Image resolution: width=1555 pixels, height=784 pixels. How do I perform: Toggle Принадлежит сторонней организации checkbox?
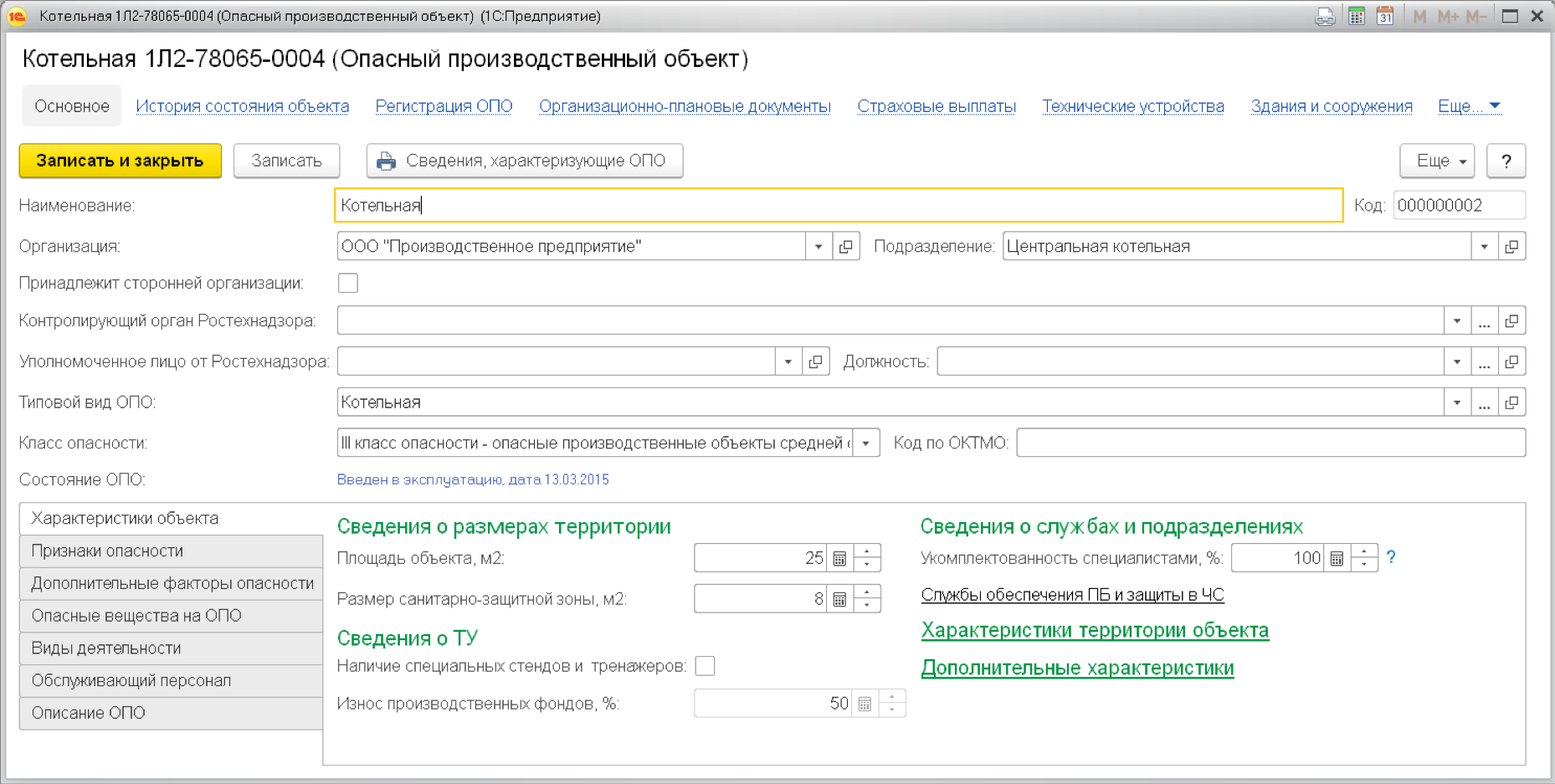[x=348, y=283]
